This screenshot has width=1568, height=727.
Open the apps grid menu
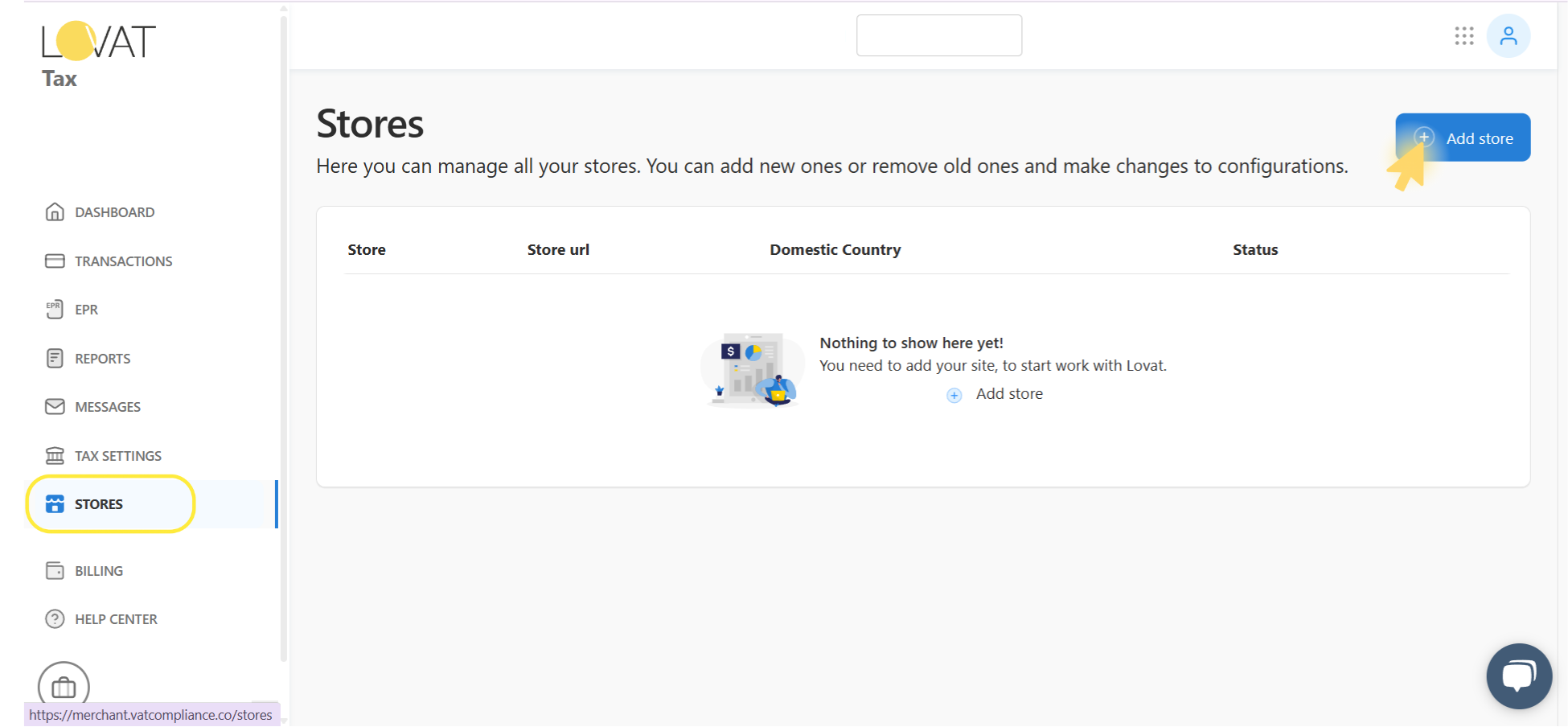[x=1464, y=36]
